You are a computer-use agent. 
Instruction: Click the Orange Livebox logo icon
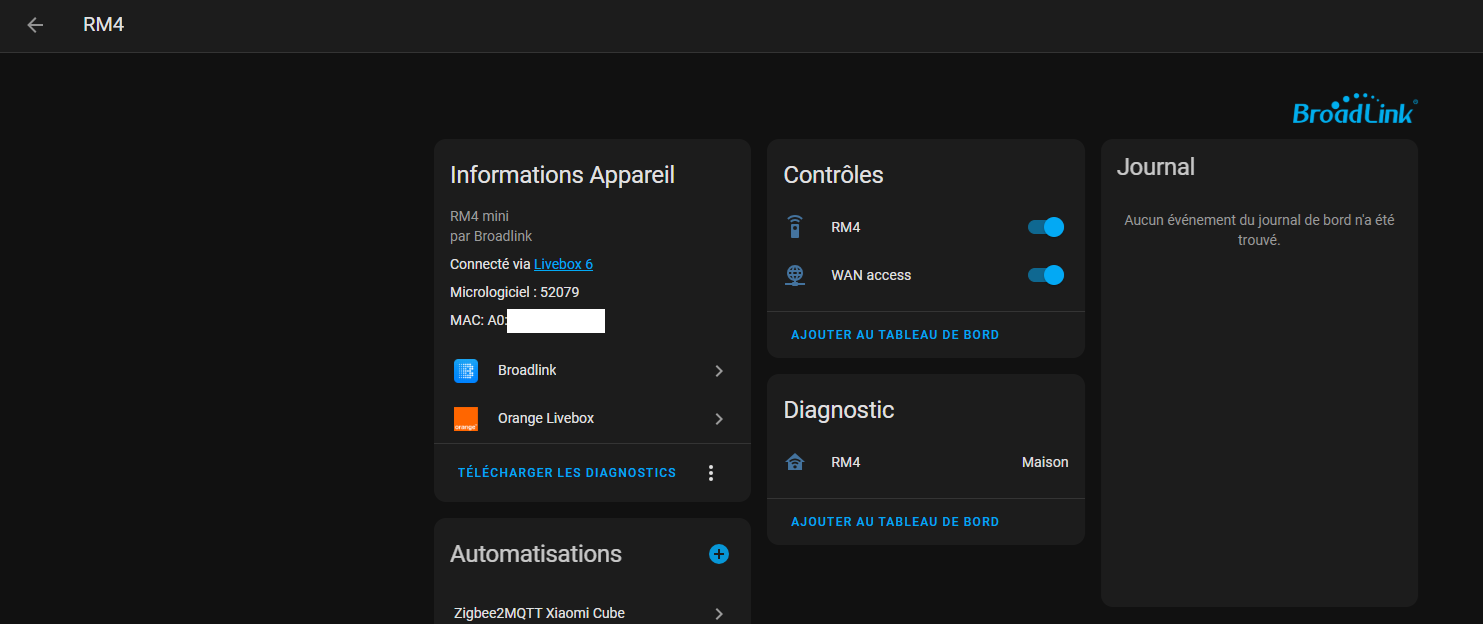click(466, 419)
